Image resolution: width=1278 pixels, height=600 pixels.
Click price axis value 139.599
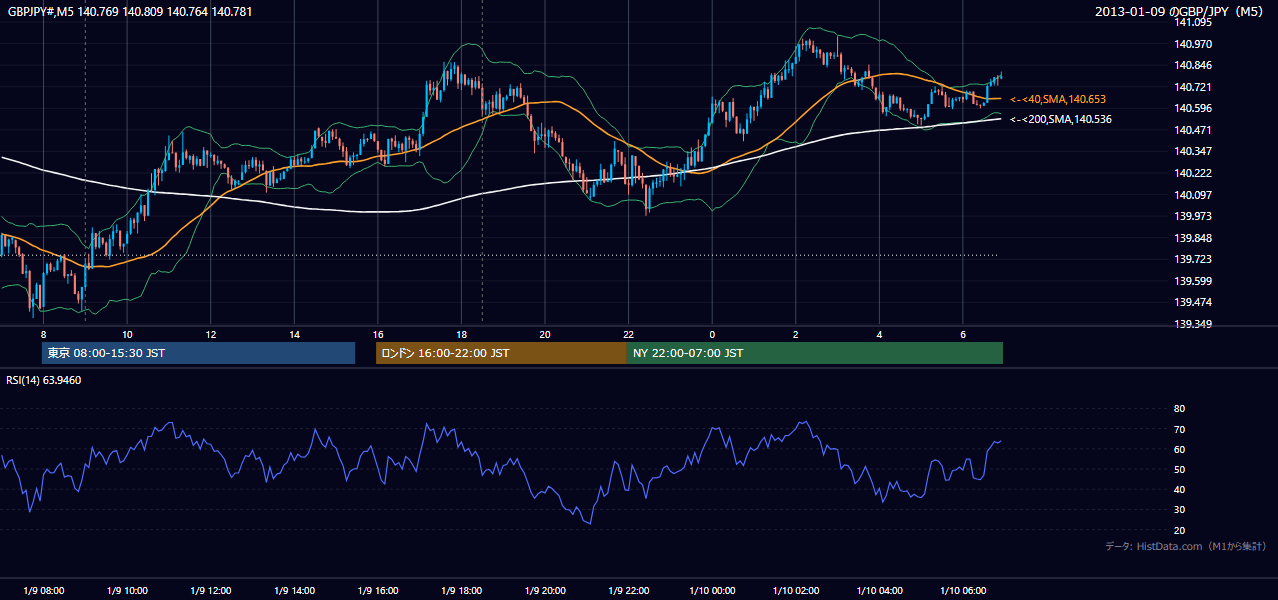1194,281
